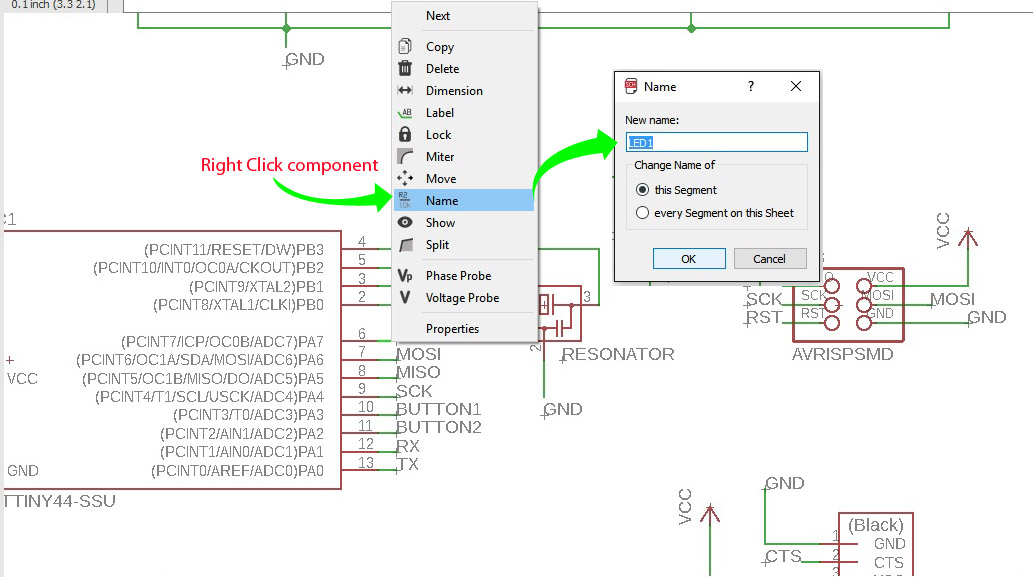Click the TTINY44-SSU chip label
The width and height of the screenshot is (1033, 577).
pos(60,501)
